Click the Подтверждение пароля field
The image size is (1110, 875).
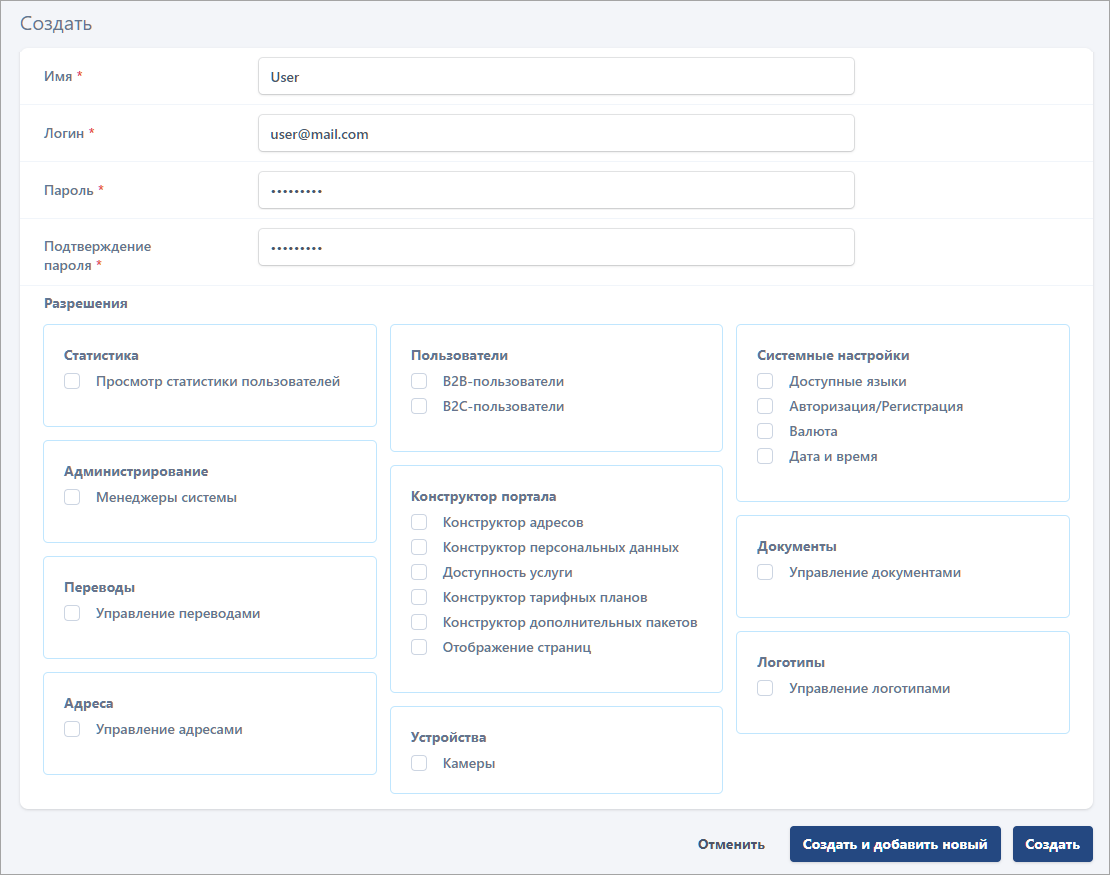(x=555, y=247)
